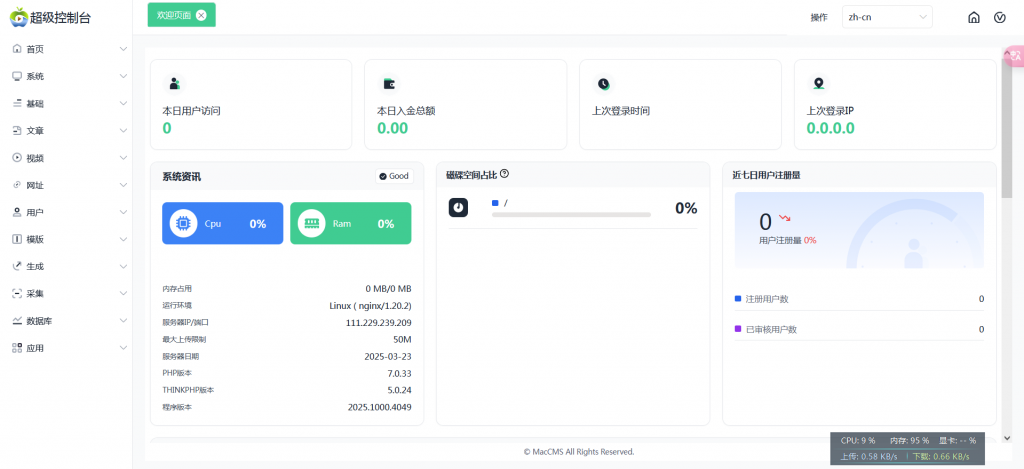1024x469 pixels.
Task: Click the 下载 speed 0.66 KB/s in monitor overlay
Action: [x=940, y=456]
